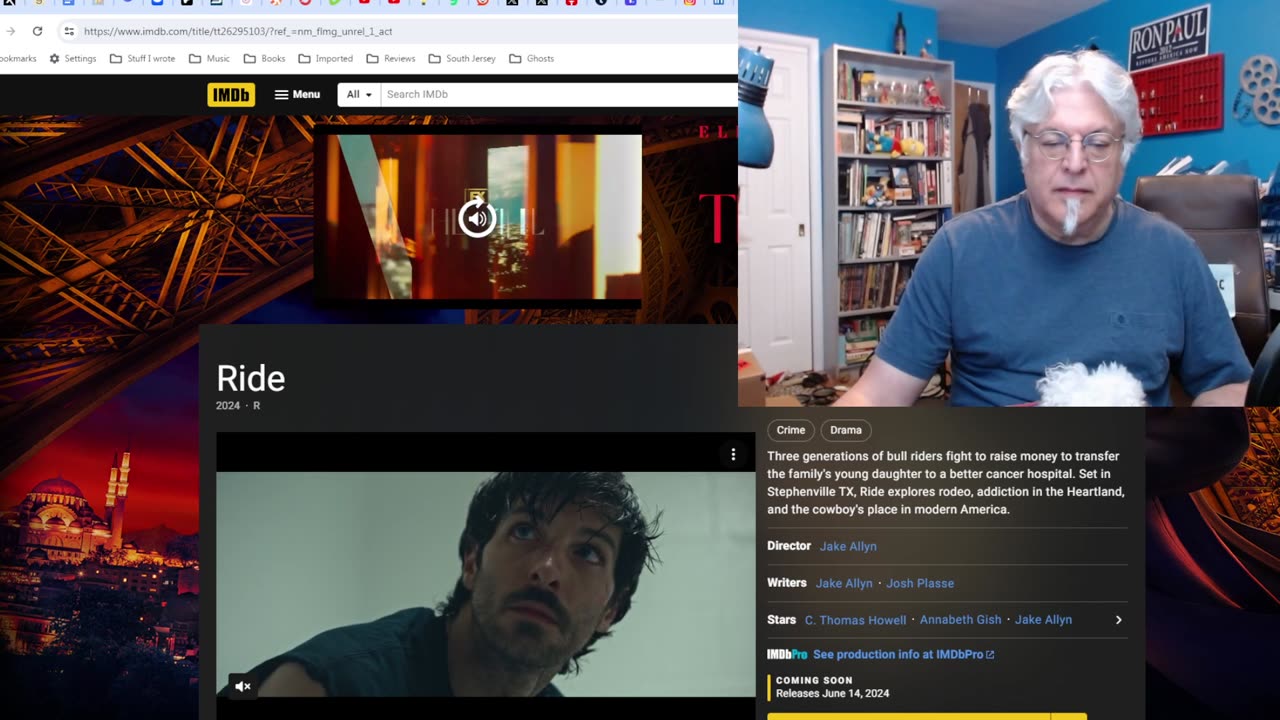
Task: Open C. Thomas Howell's page
Action: point(855,620)
